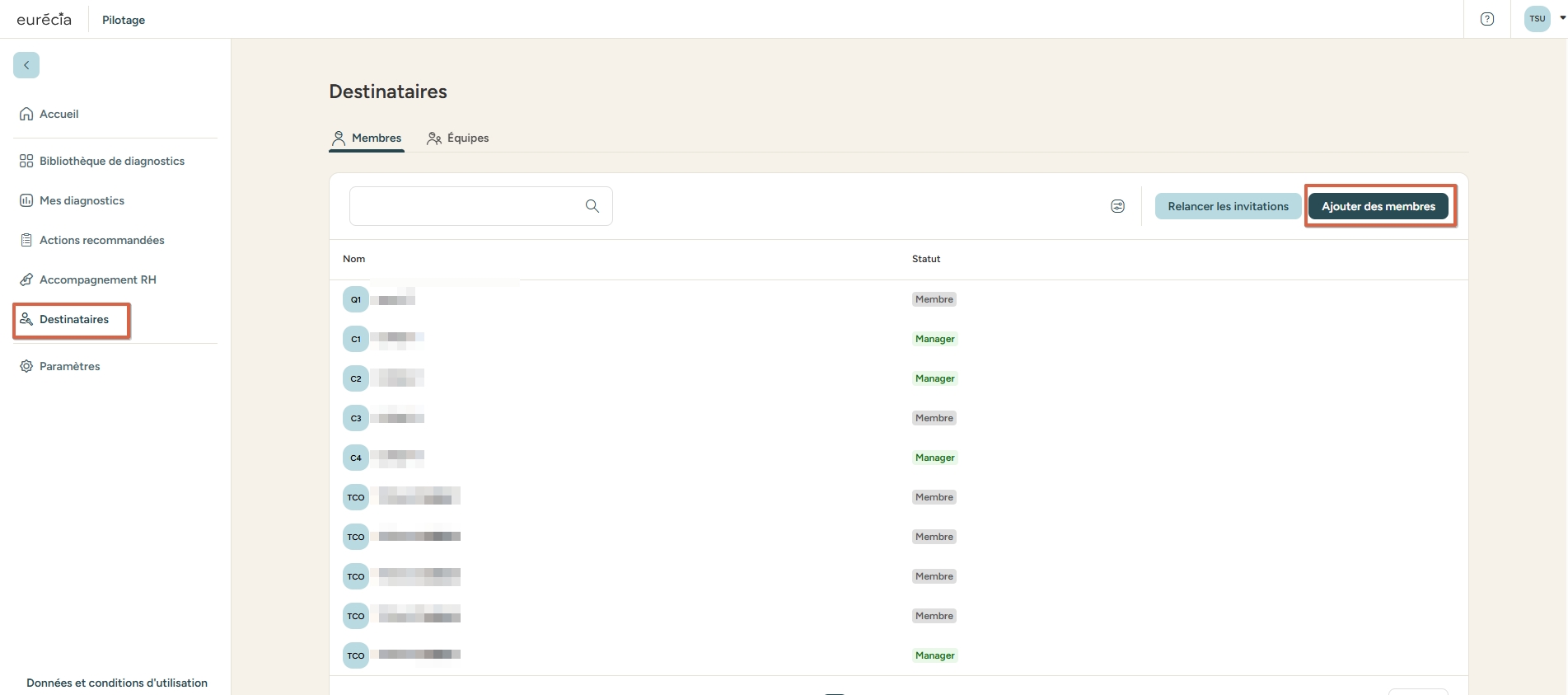
Task: Go to Accueil in the sidebar
Action: 59,114
